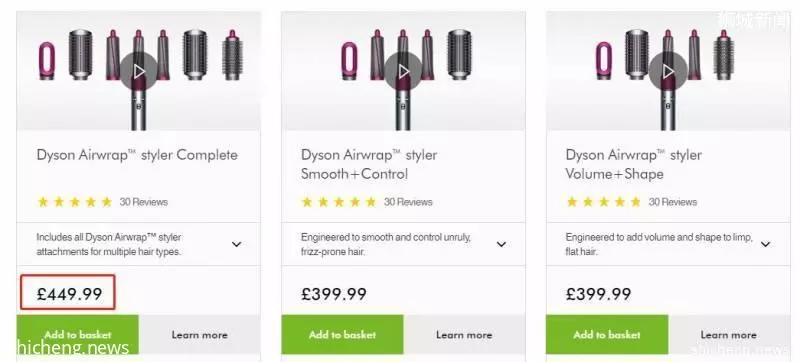Viewport: 800px width, 362px height.
Task: Open Learn more for Smooth+Control
Action: coord(464,334)
